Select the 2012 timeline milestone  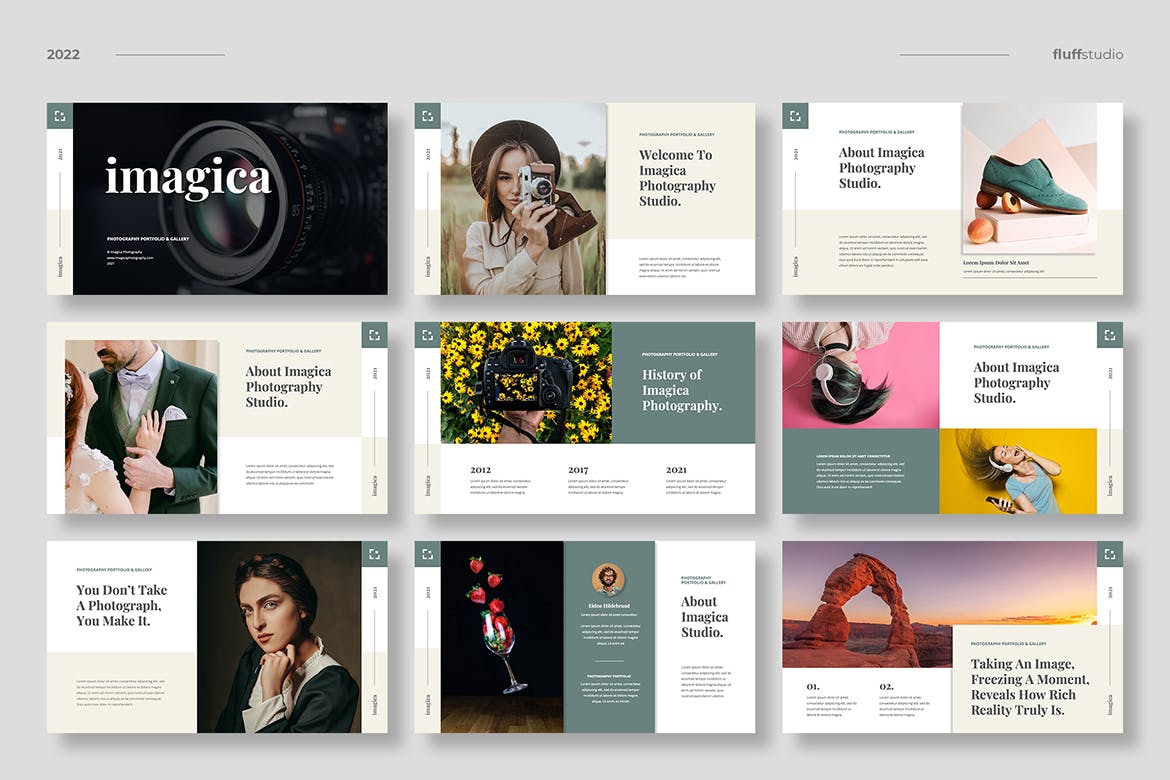(480, 469)
